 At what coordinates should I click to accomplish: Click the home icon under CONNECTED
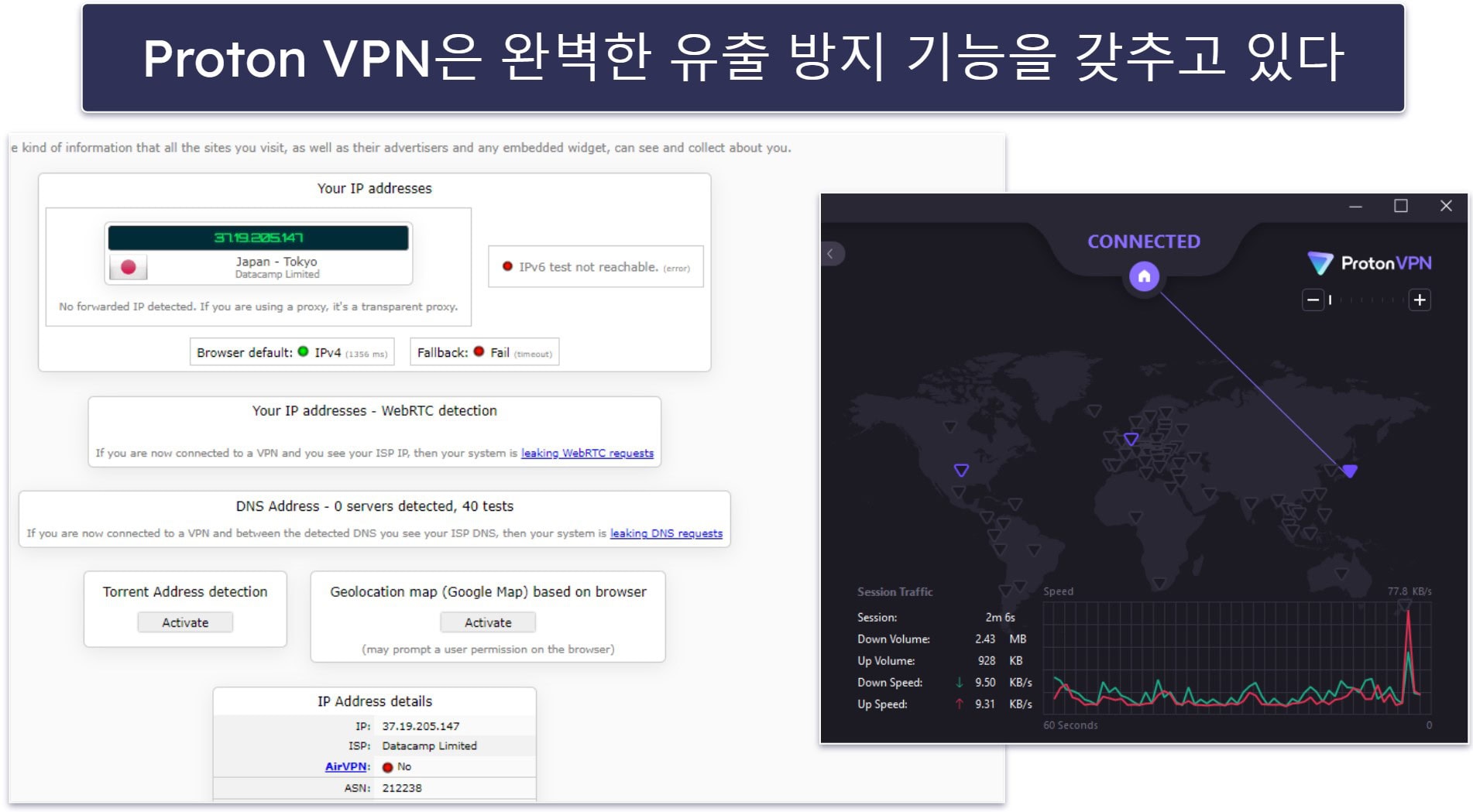point(1144,276)
